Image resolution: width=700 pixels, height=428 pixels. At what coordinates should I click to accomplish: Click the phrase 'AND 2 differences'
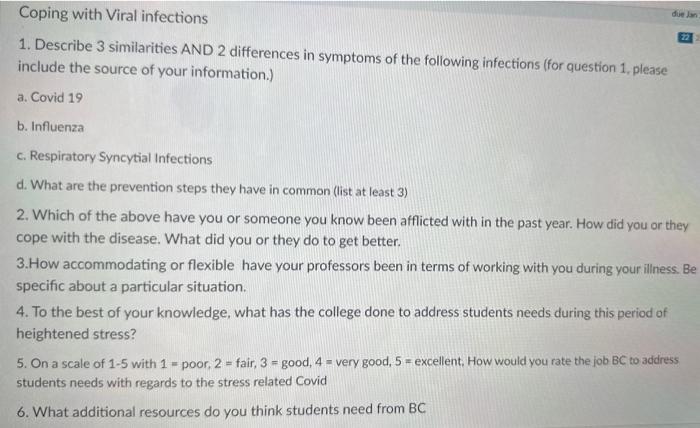pos(240,51)
